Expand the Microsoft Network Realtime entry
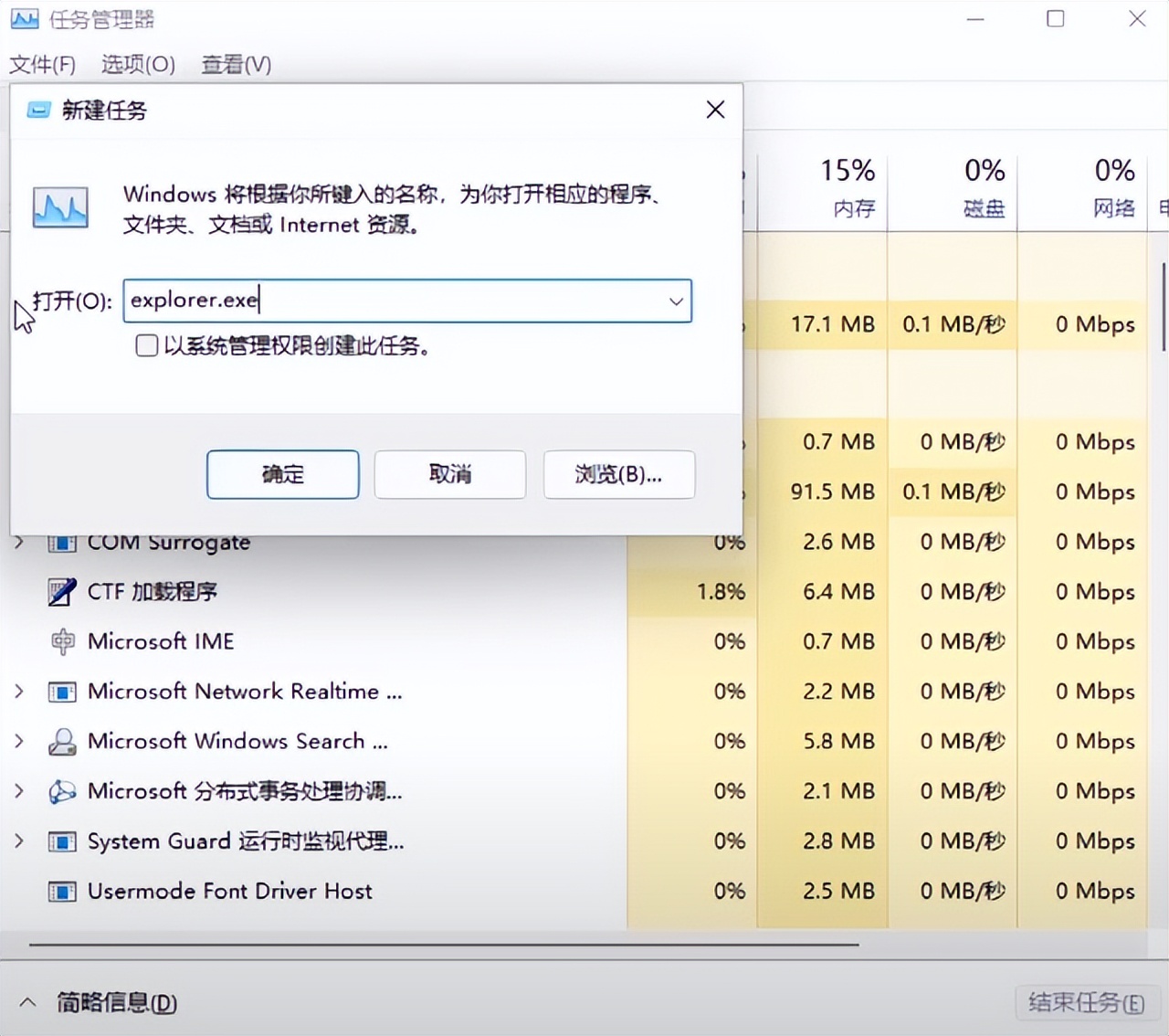The width and height of the screenshot is (1169, 1036). click(20, 692)
